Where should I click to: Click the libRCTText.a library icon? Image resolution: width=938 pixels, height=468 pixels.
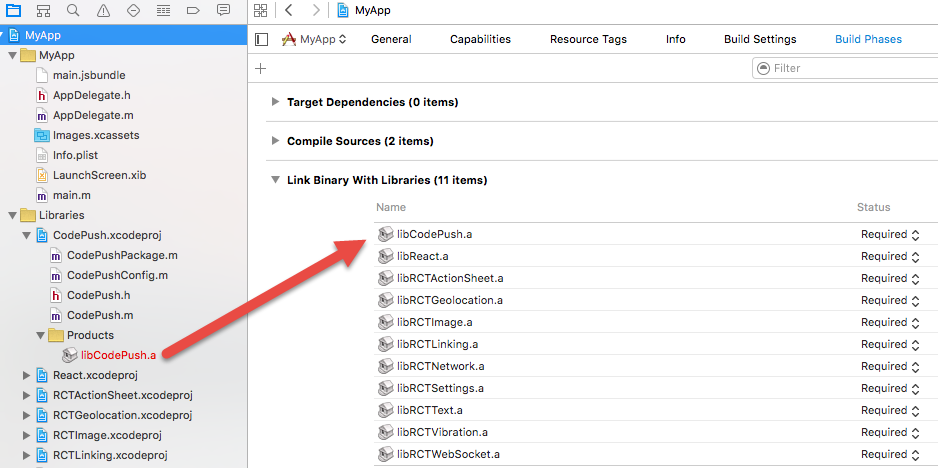coord(386,411)
